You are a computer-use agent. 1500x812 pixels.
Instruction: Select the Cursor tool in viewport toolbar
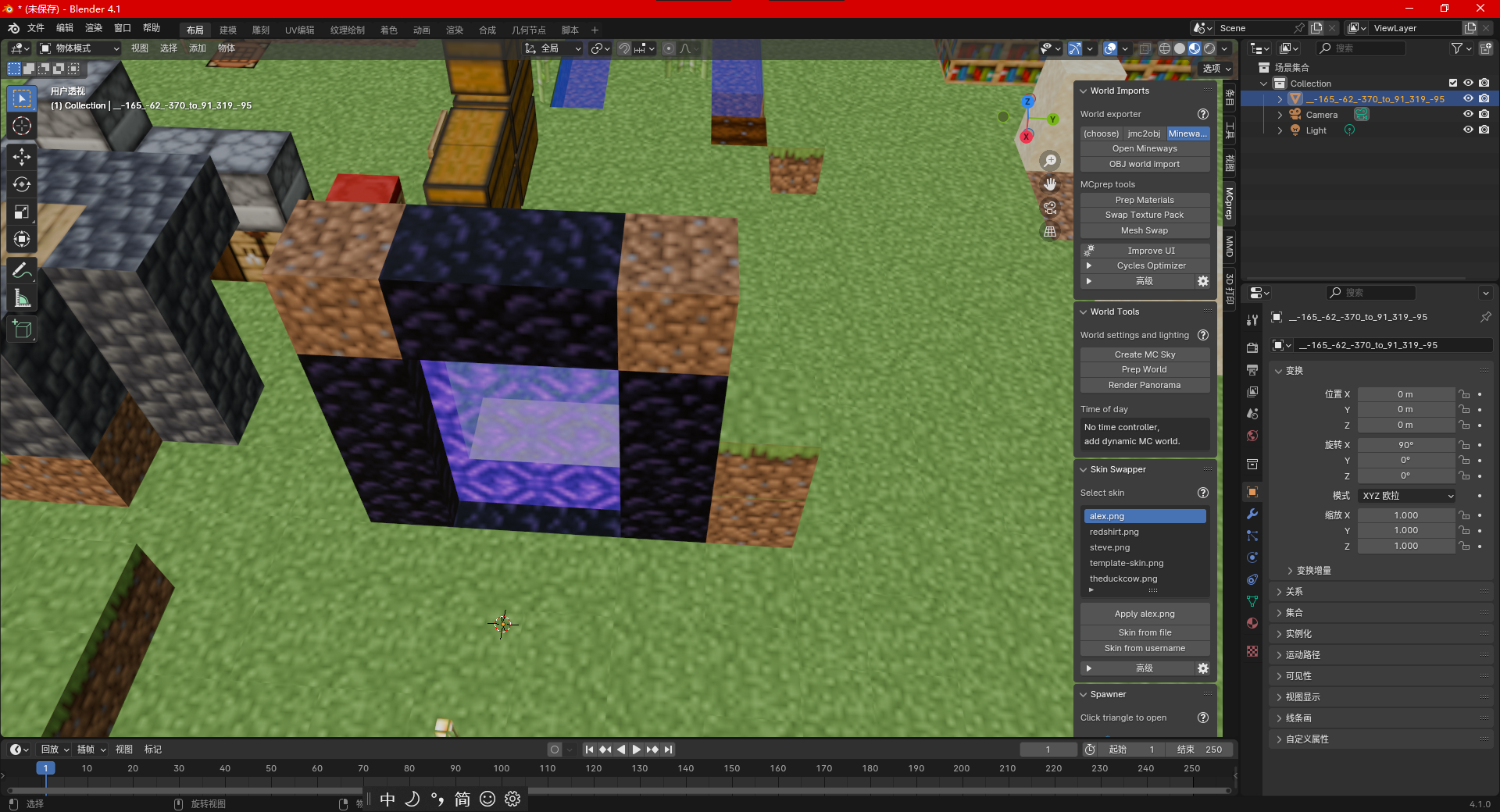pos(22,126)
